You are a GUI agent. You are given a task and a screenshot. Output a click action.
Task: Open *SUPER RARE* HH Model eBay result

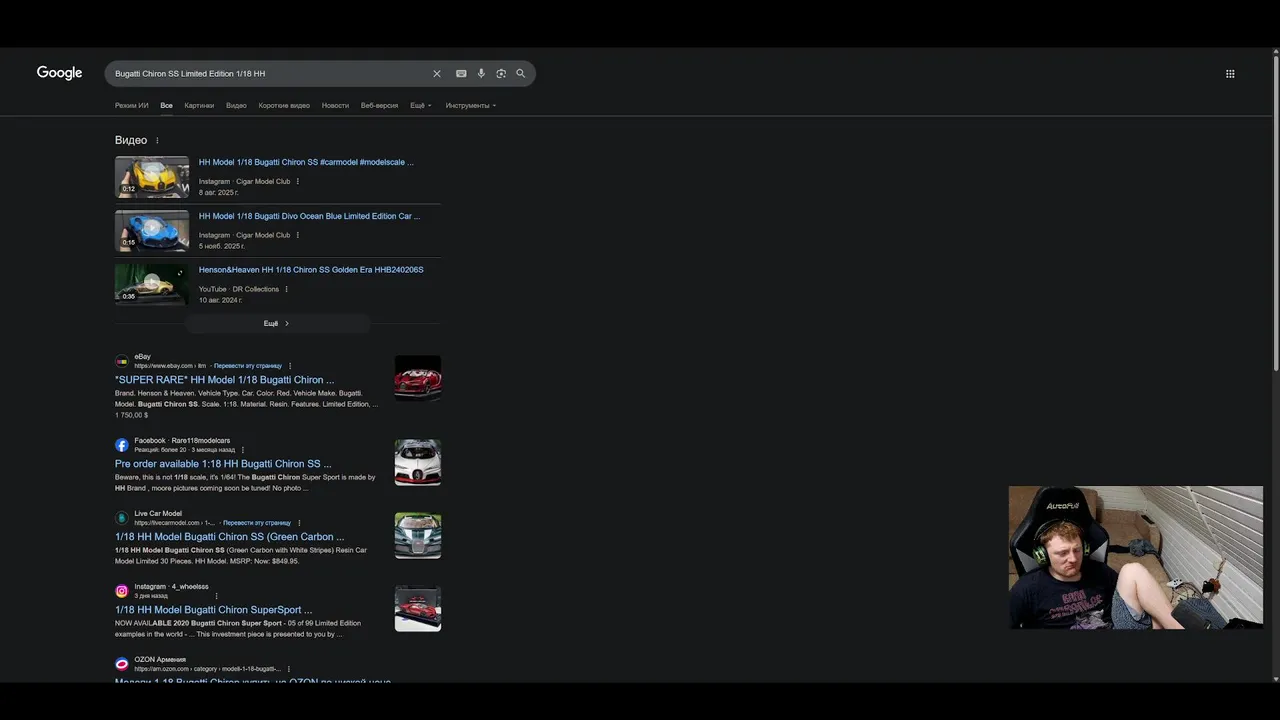tap(225, 380)
